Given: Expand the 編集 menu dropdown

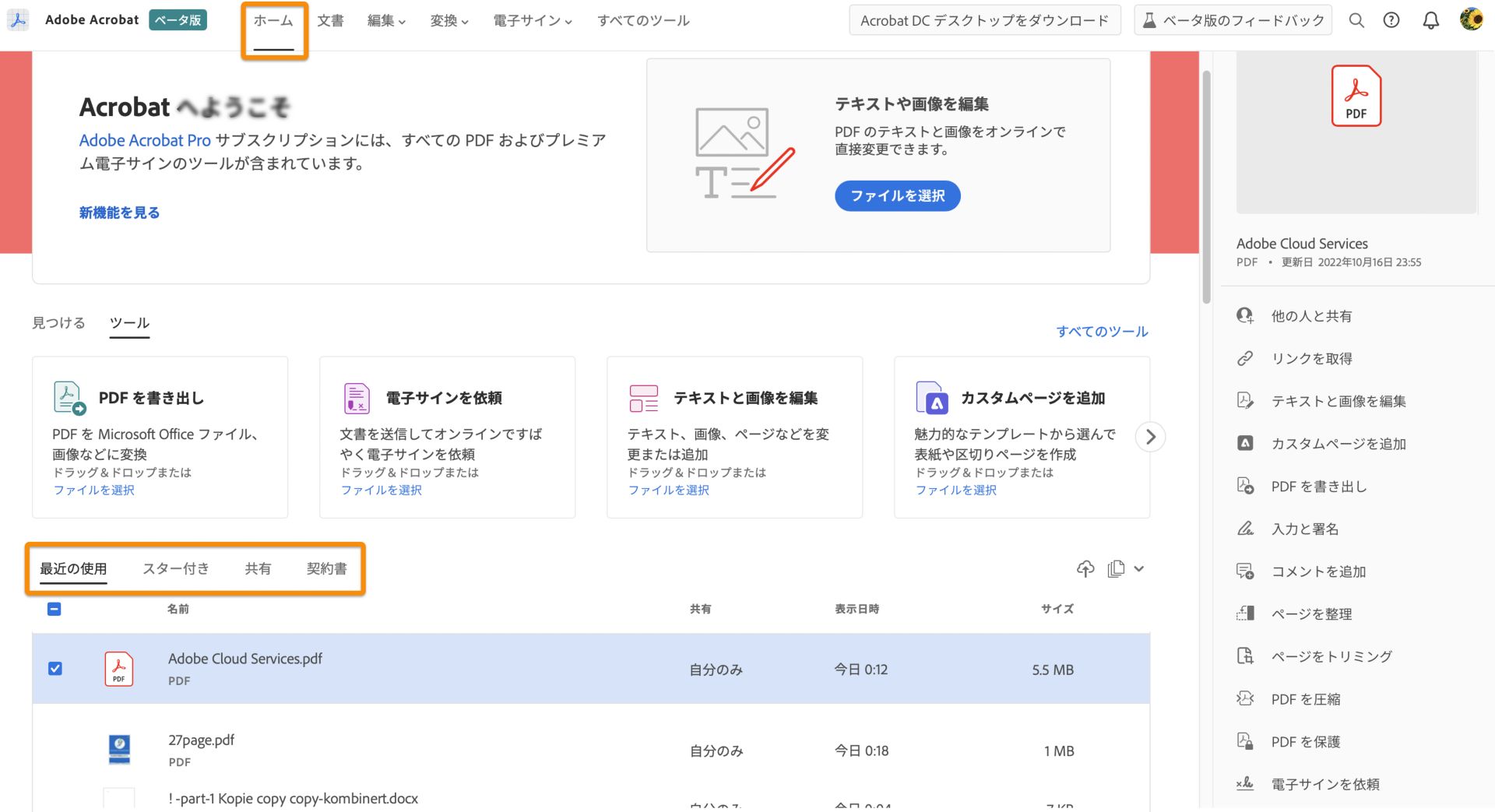Looking at the screenshot, I should (386, 21).
